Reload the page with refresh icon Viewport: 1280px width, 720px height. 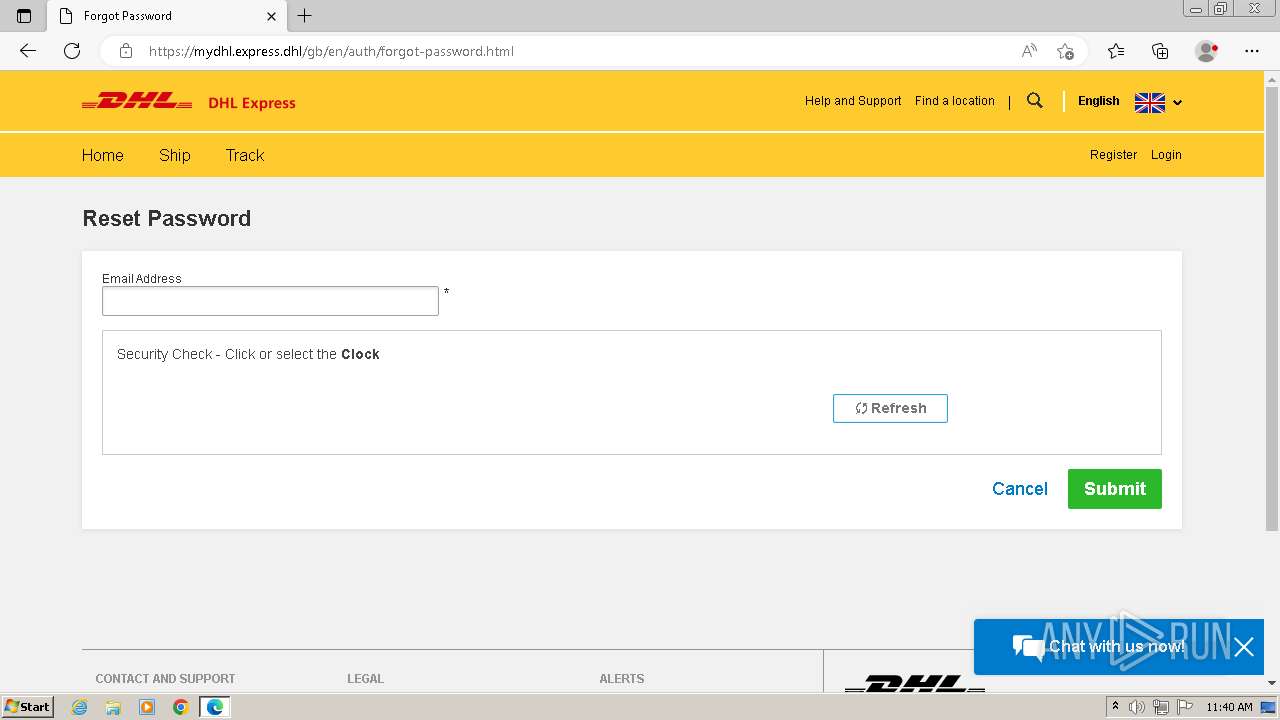pyautogui.click(x=72, y=51)
